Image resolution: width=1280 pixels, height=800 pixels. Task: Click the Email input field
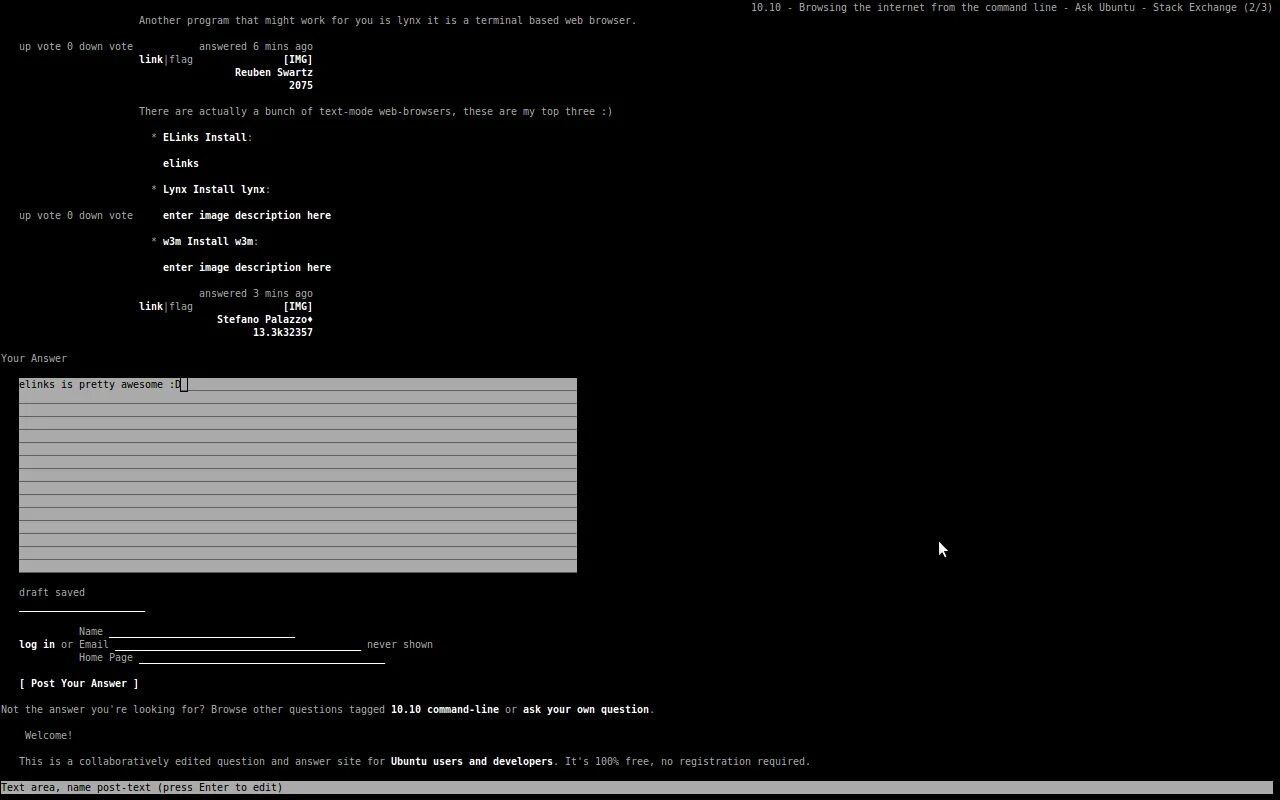pos(238,644)
